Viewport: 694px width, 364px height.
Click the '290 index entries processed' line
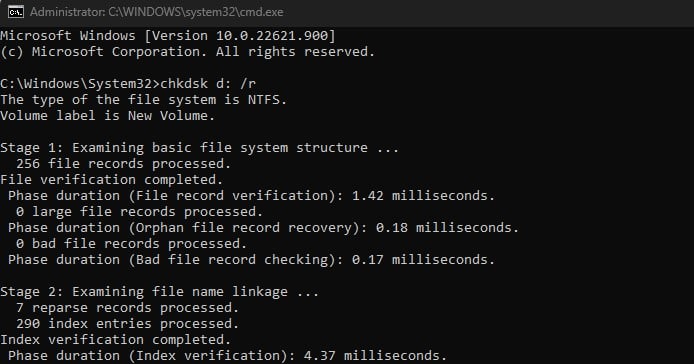click(x=127, y=323)
